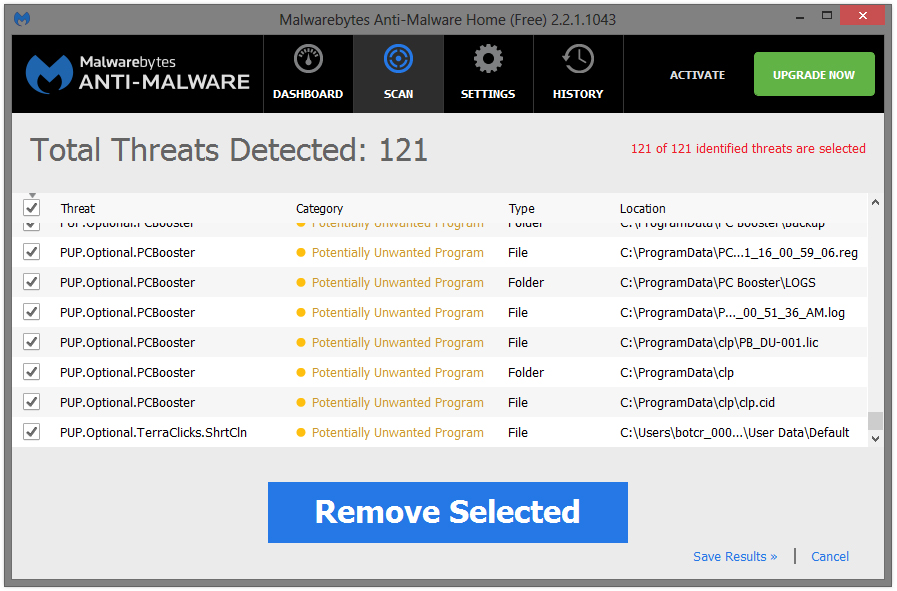Switch to the DASHBOARD tab
Image resolution: width=897 pixels, height=591 pixels.
pos(308,73)
